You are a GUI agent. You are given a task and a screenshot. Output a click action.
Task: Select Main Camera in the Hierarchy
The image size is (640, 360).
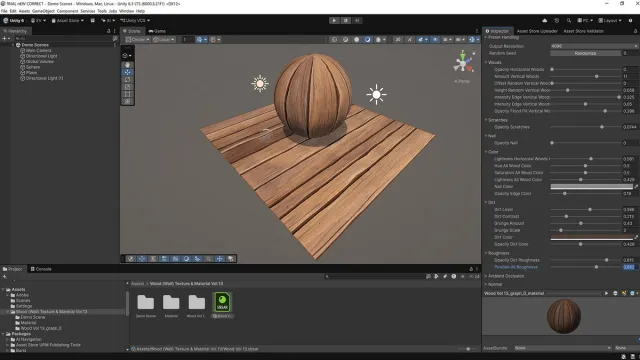point(38,50)
